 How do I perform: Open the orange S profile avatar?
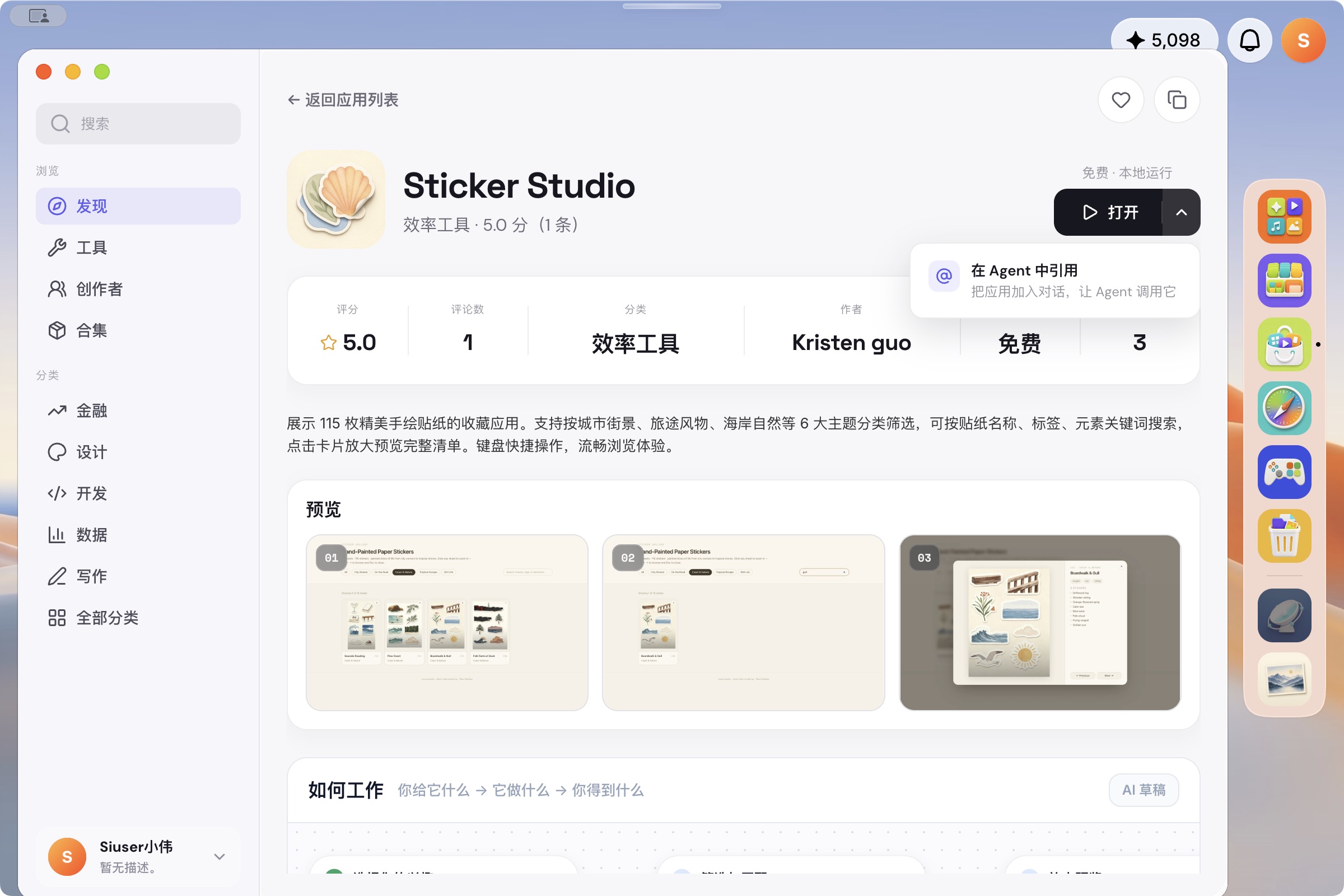pyautogui.click(x=1304, y=40)
